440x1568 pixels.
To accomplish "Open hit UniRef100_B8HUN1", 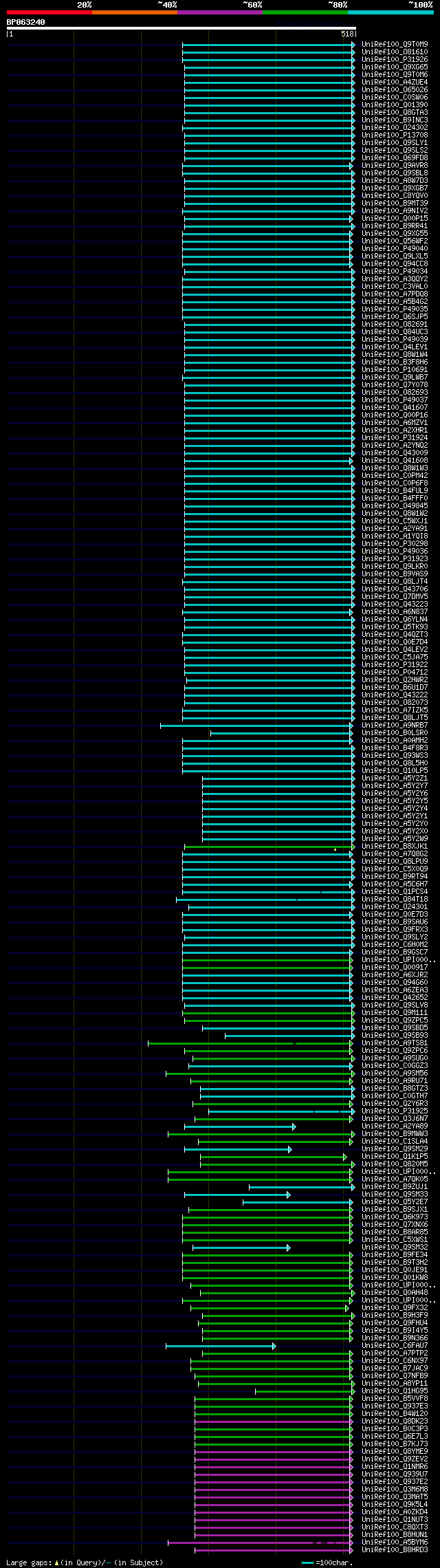I will click(395, 1535).
